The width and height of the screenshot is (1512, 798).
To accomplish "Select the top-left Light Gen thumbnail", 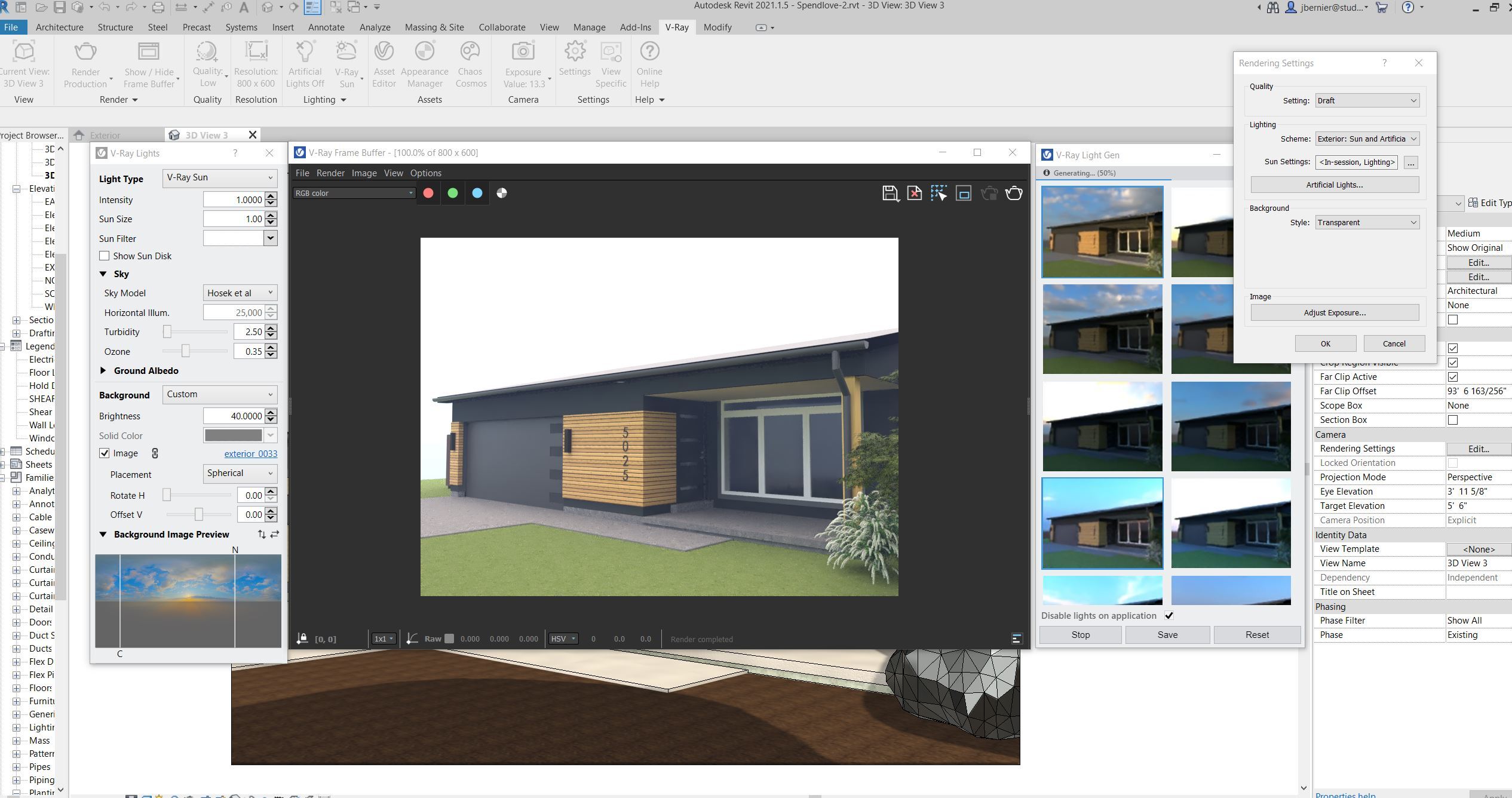I will pyautogui.click(x=1102, y=232).
